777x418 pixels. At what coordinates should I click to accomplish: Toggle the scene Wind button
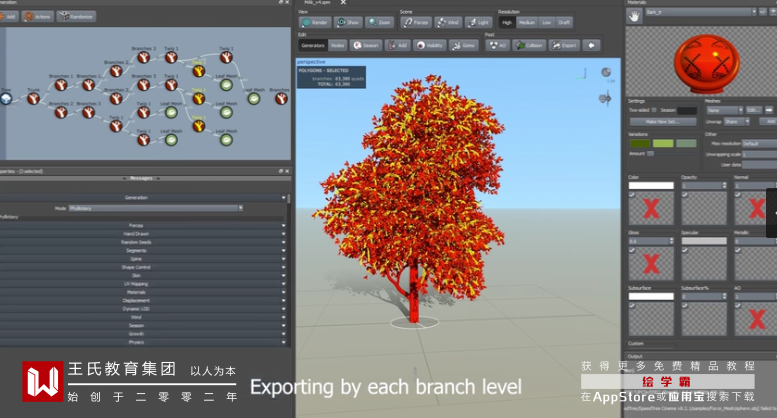tap(448, 22)
